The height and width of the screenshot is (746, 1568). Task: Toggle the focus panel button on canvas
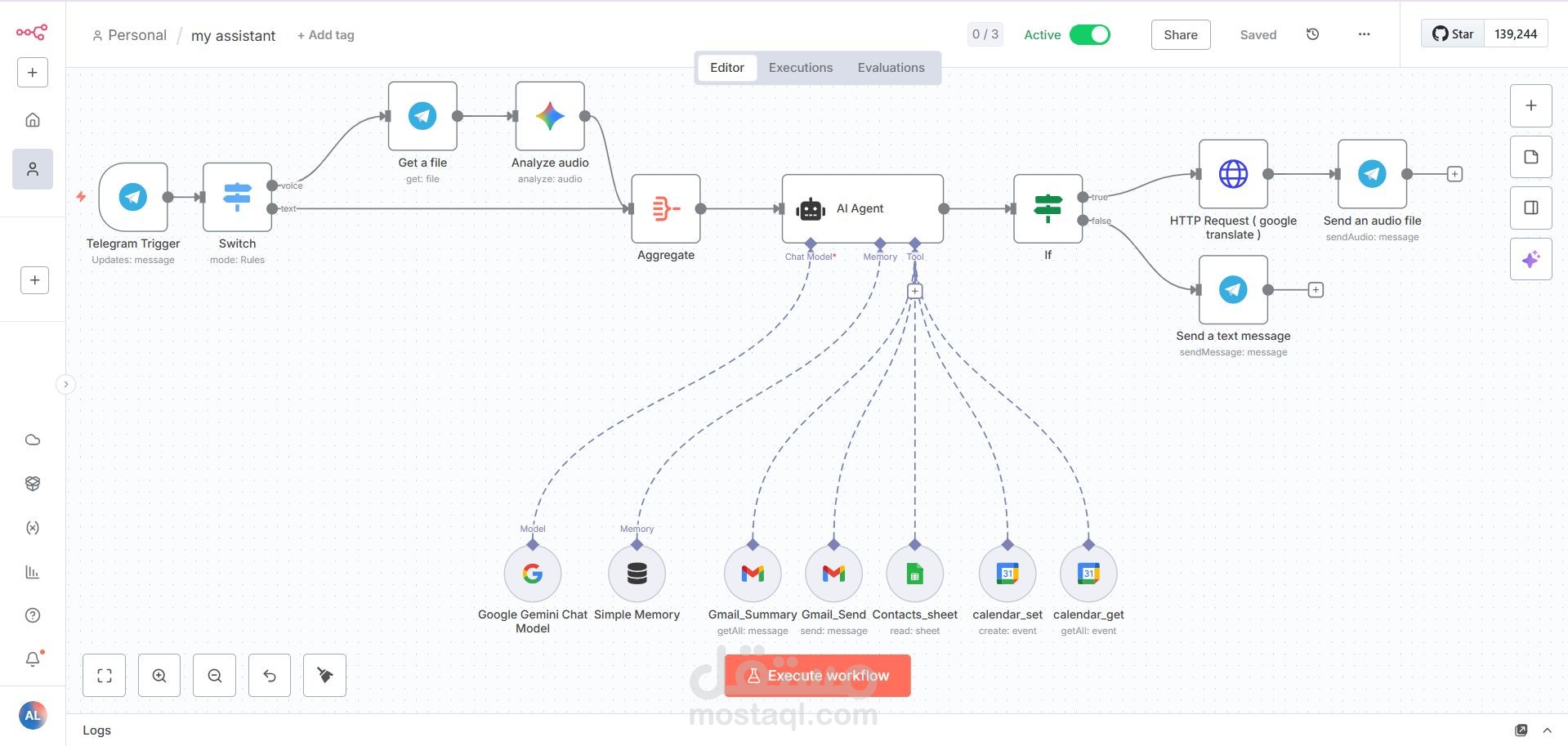point(1531,208)
